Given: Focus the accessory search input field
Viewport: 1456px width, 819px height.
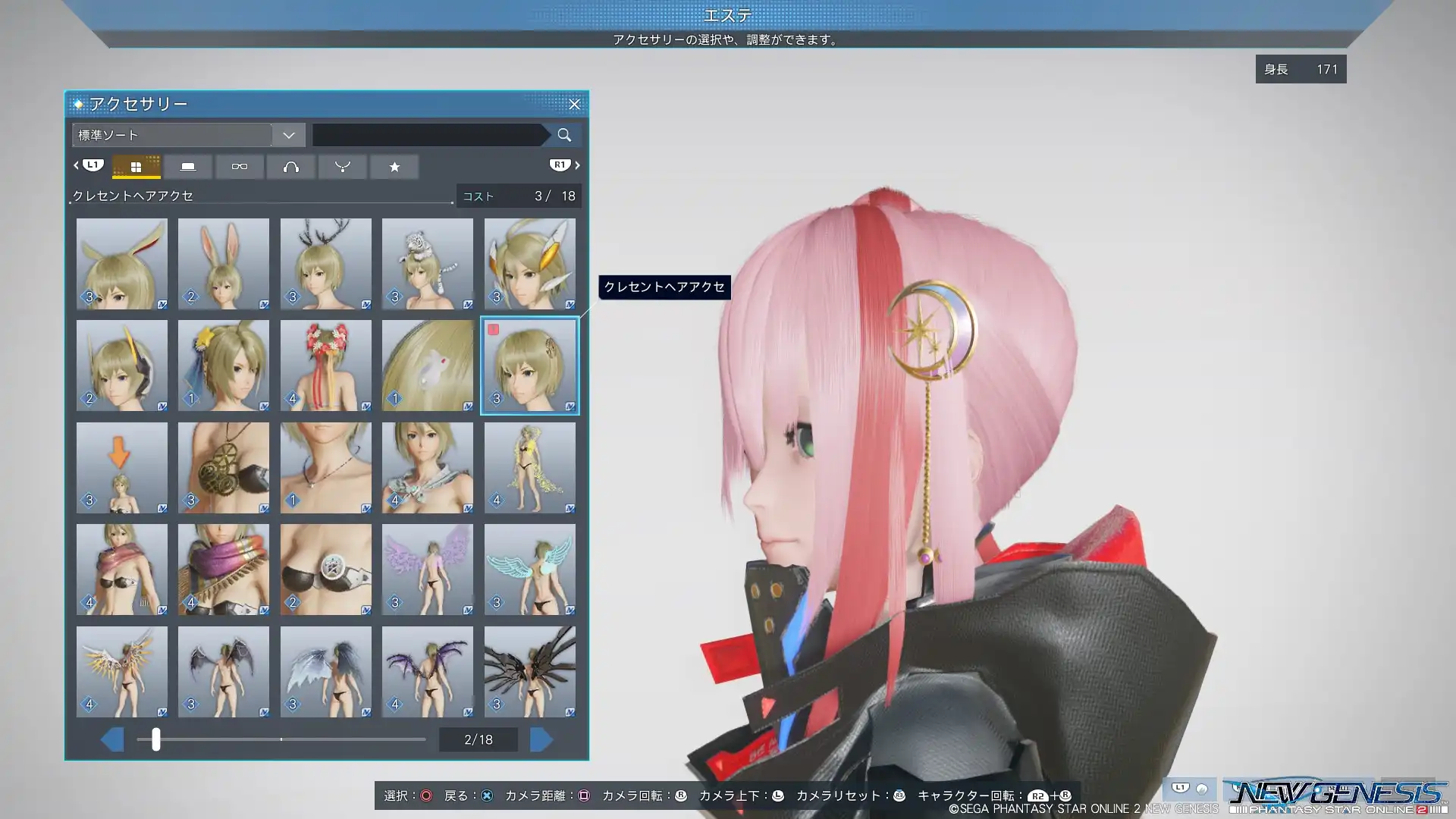Looking at the screenshot, I should (x=428, y=135).
